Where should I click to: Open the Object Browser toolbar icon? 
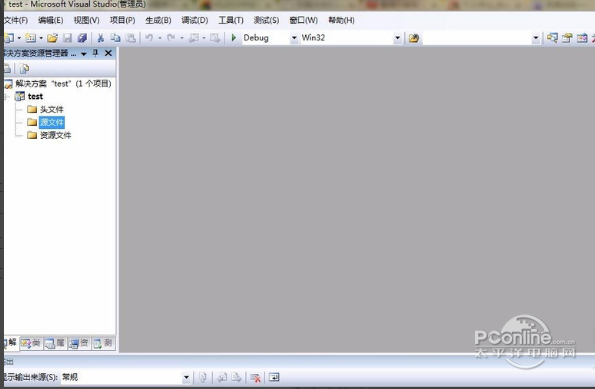(582, 38)
